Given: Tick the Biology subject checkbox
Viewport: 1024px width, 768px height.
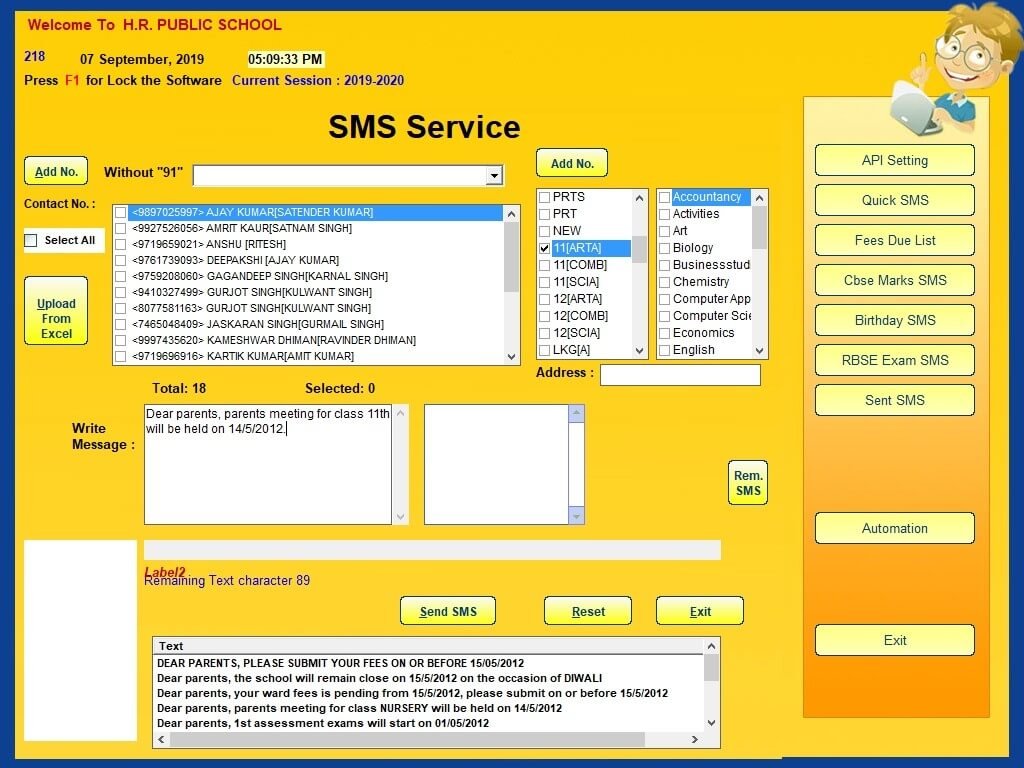Looking at the screenshot, I should [664, 248].
